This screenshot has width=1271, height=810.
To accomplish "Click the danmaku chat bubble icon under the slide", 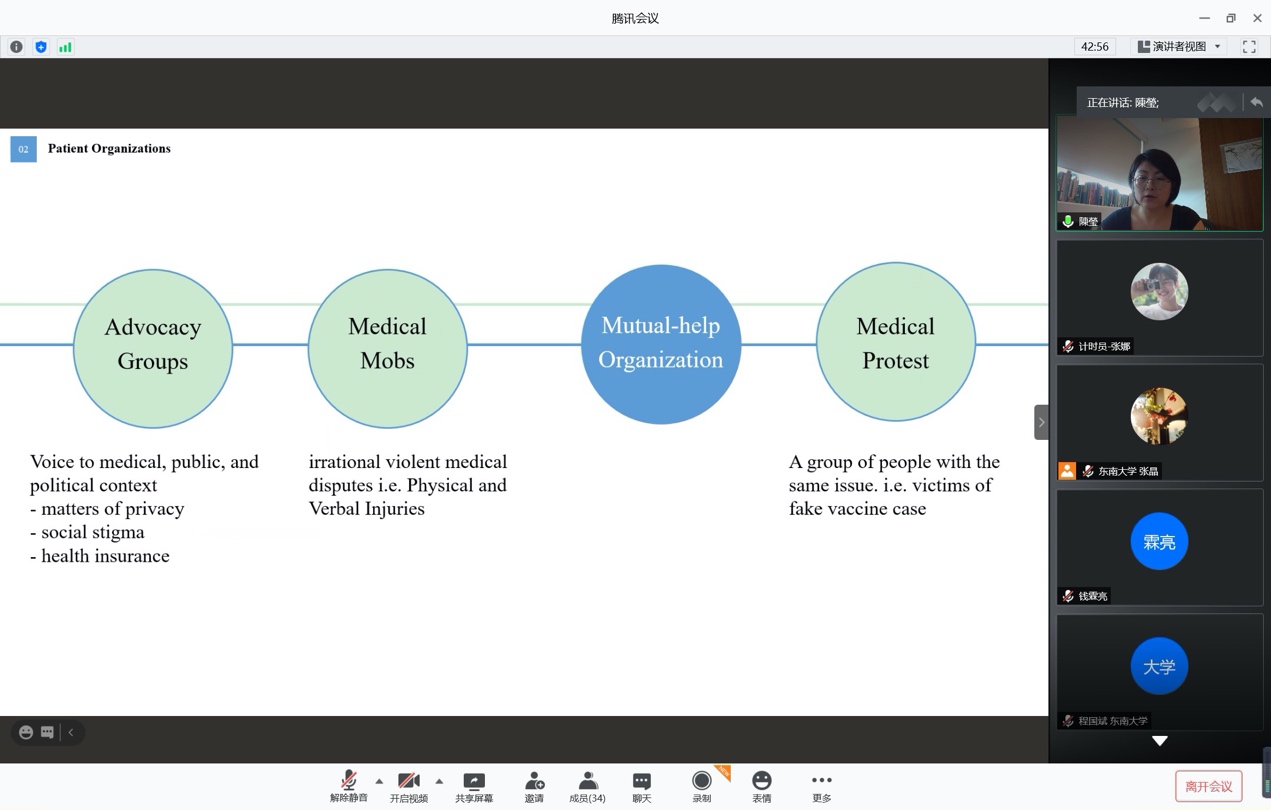I will pyautogui.click(x=47, y=733).
